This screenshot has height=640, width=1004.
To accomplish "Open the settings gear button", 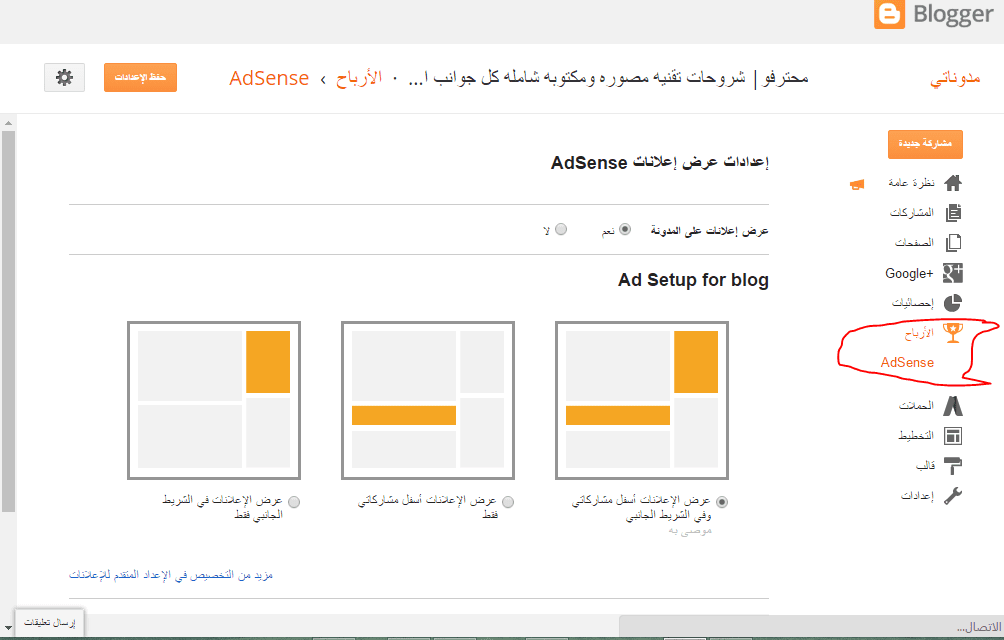I will point(64,77).
